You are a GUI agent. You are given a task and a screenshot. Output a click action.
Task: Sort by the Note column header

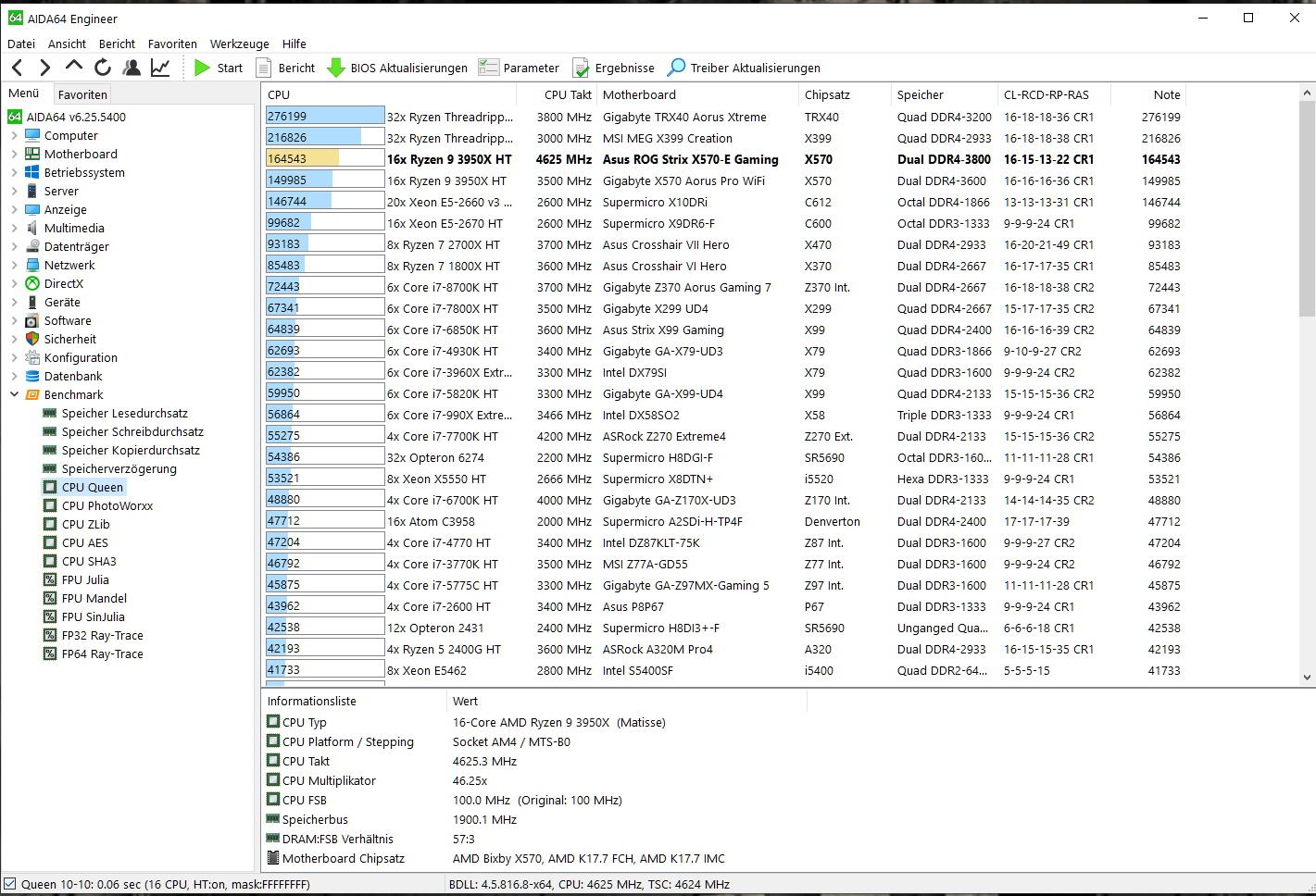[x=1148, y=94]
